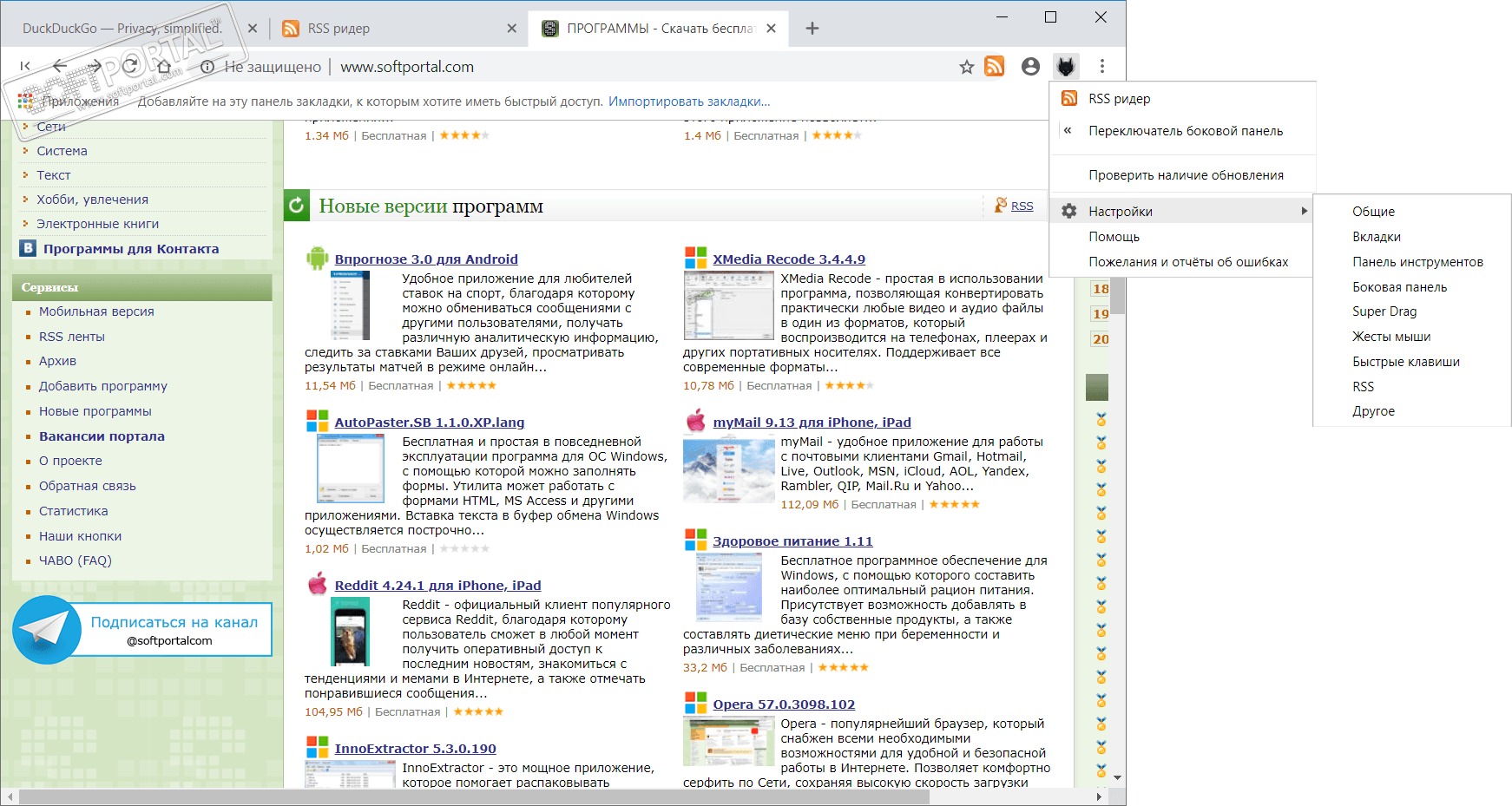Open 'Впрогнозе 3.0 для Android' link
The height and width of the screenshot is (806, 1512).
point(426,259)
